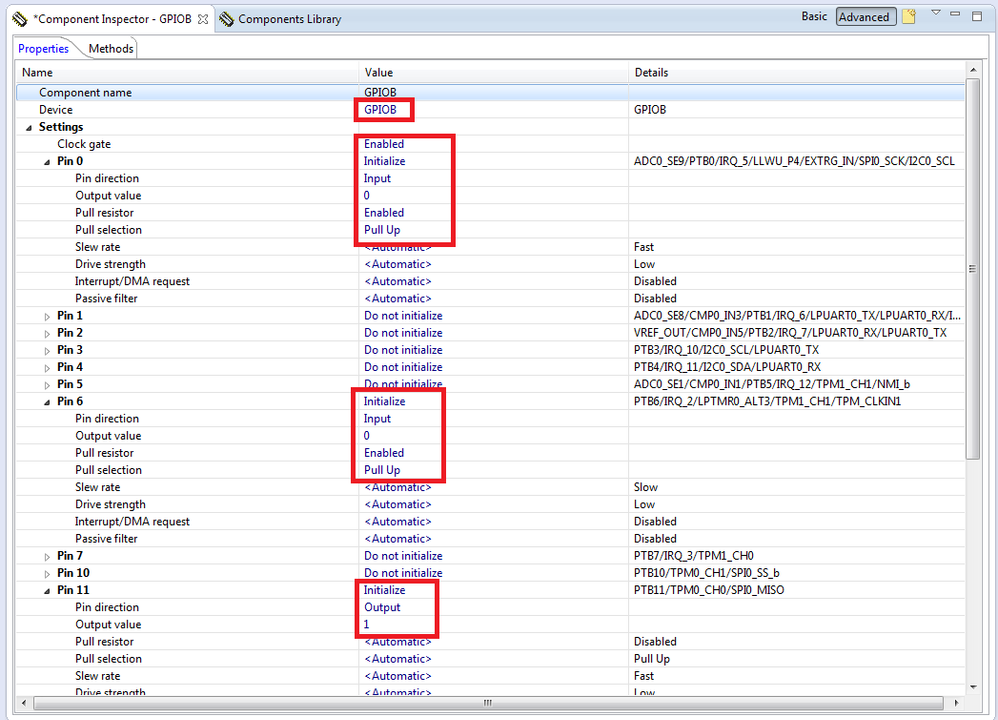
Task: Change Pin 11 Initialize value
Action: coord(384,590)
